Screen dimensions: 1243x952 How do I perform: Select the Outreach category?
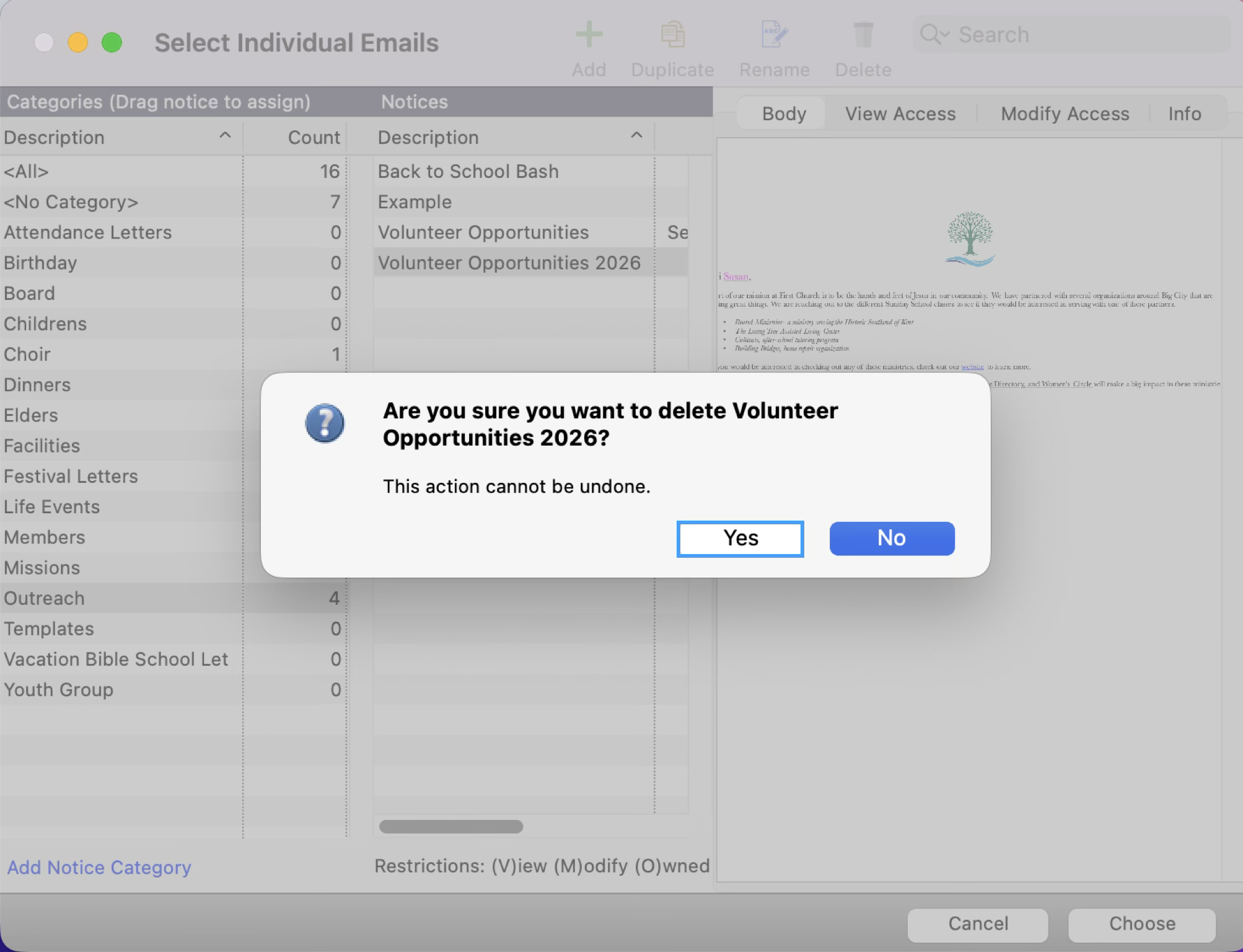click(x=172, y=598)
